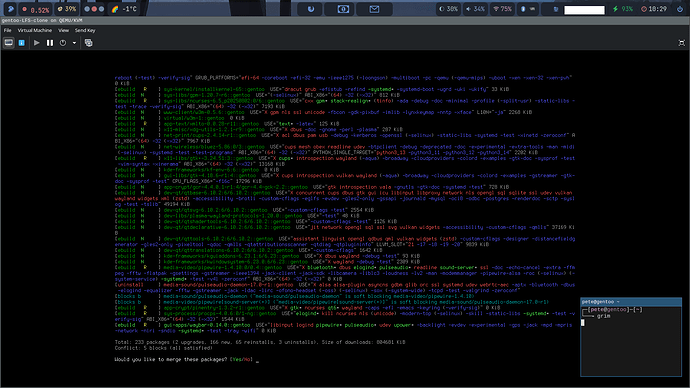Open the weather -1°C widget
The width and height of the screenshot is (690, 388).
tap(124, 9)
